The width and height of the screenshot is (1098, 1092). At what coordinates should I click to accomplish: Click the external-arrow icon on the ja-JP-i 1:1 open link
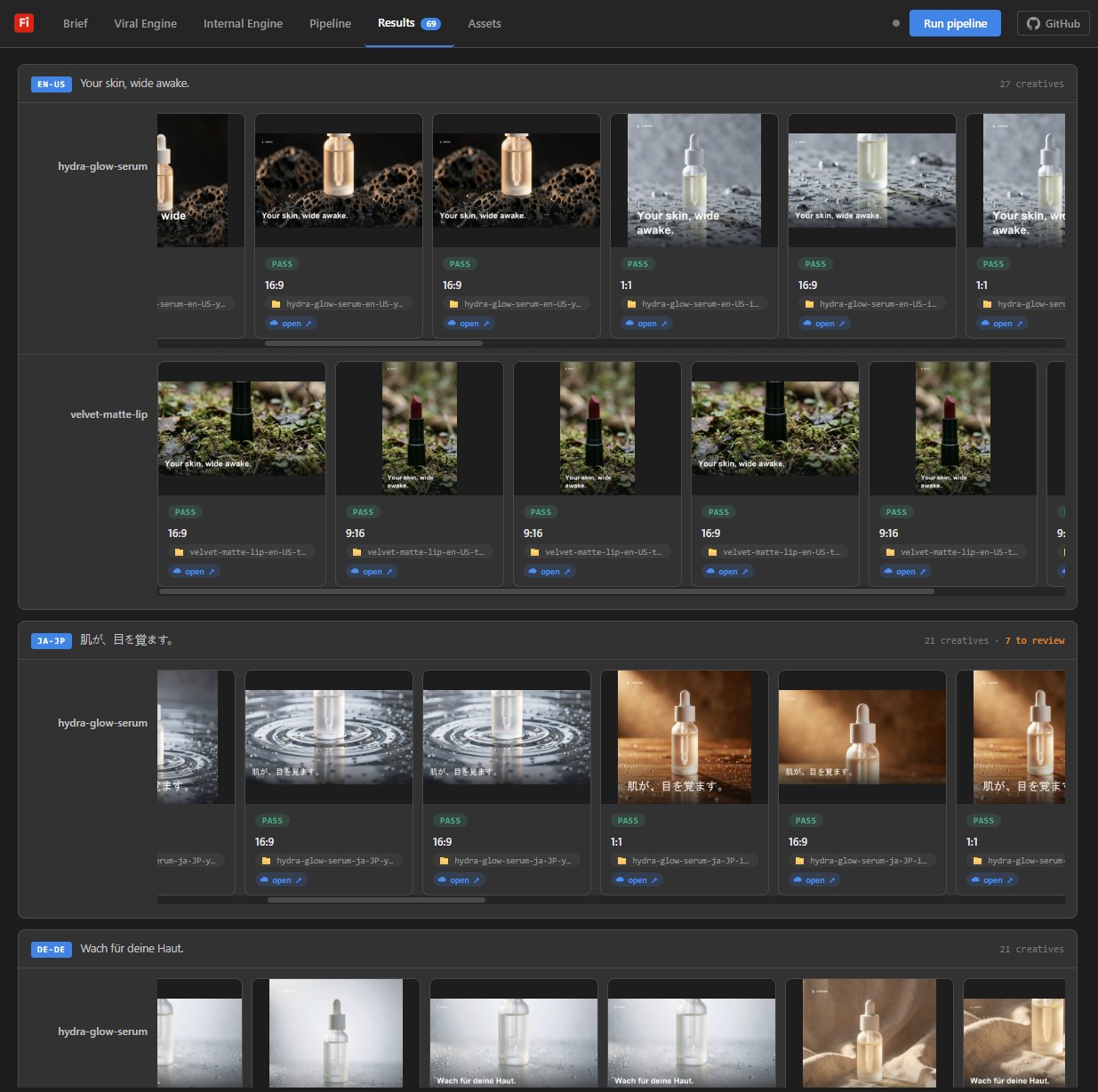[654, 880]
